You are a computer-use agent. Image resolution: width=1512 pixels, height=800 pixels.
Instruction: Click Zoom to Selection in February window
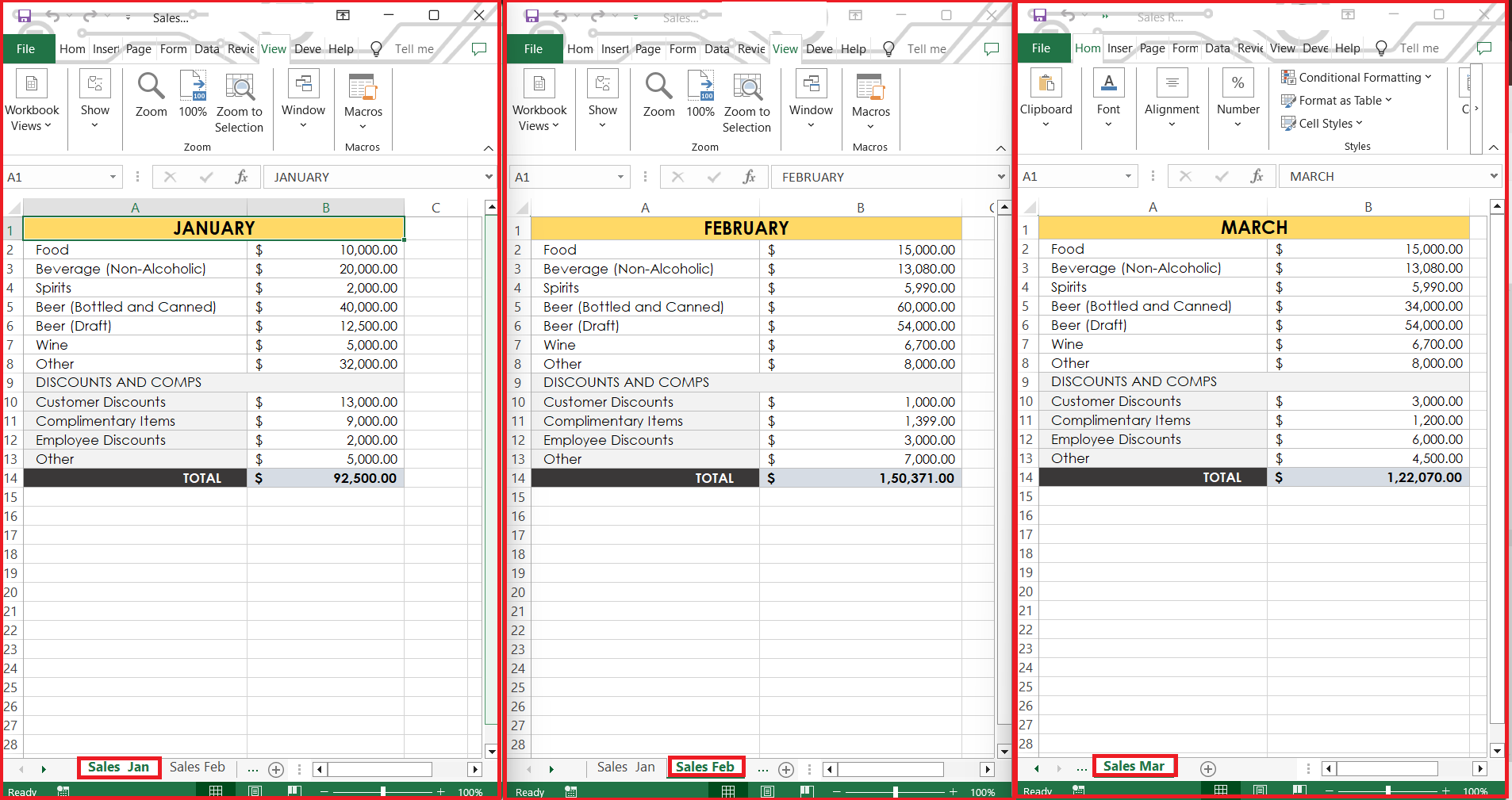(x=747, y=103)
